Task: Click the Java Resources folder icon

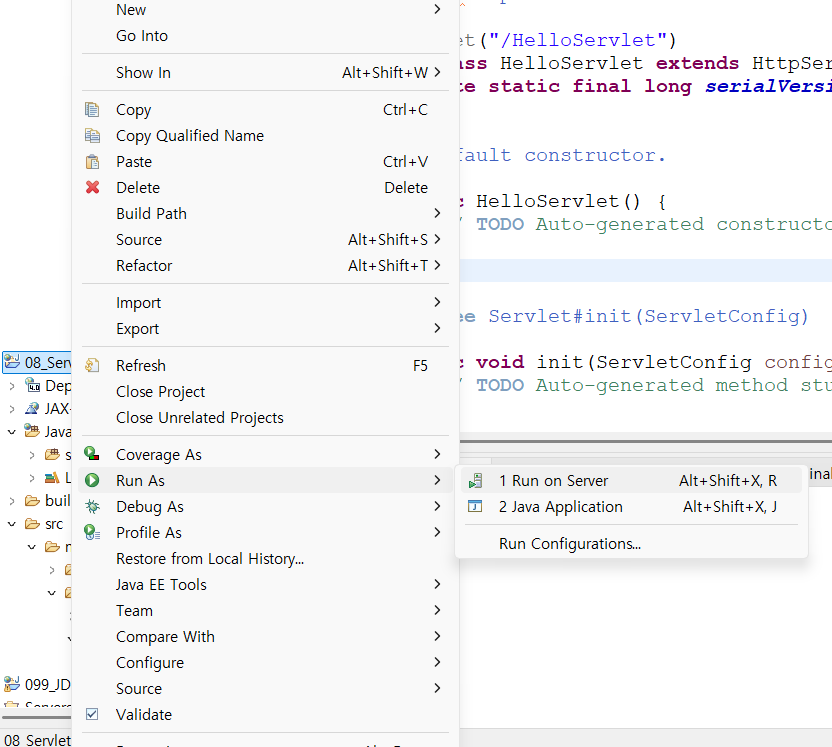Action: 32,431
